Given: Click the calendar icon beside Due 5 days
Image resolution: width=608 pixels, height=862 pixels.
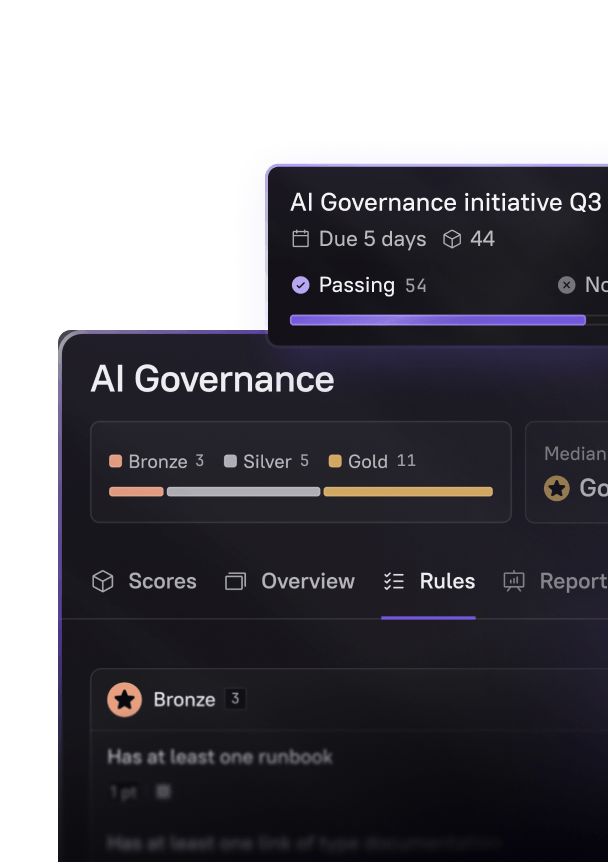Looking at the screenshot, I should point(300,239).
